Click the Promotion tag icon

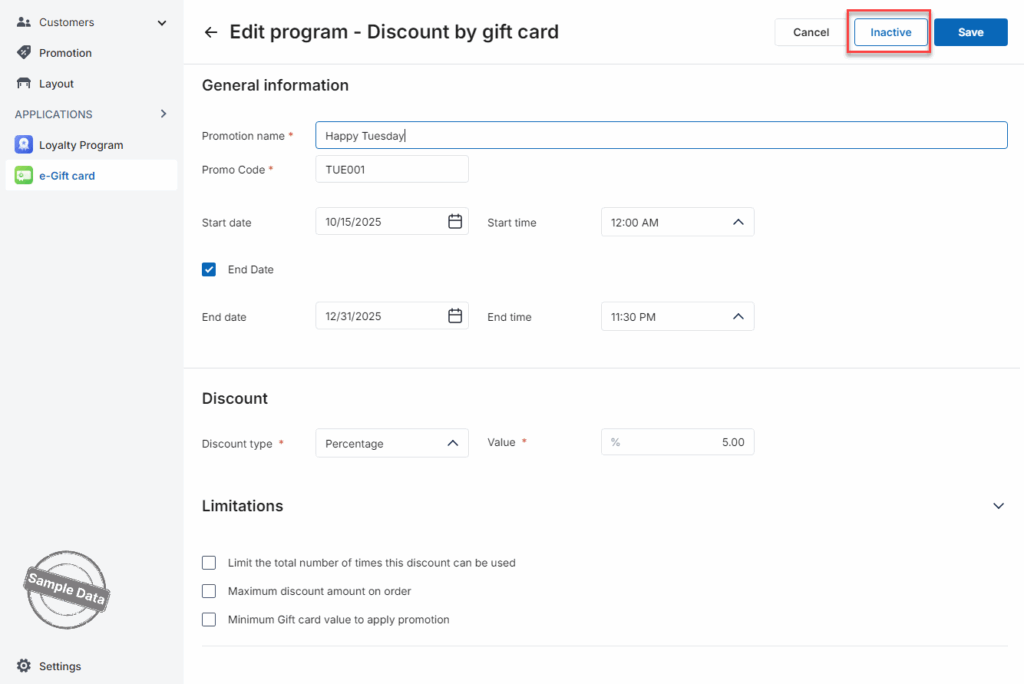pyautogui.click(x=24, y=53)
